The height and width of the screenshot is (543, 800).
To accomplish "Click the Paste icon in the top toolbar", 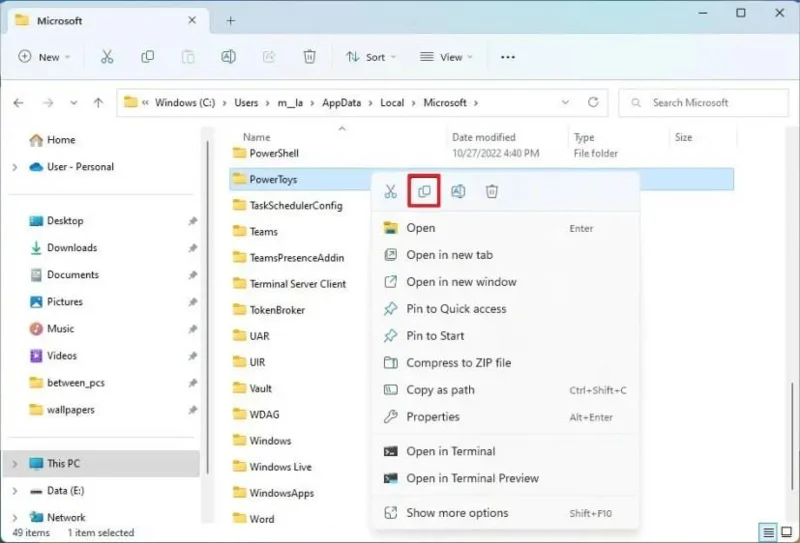I will pos(188,57).
